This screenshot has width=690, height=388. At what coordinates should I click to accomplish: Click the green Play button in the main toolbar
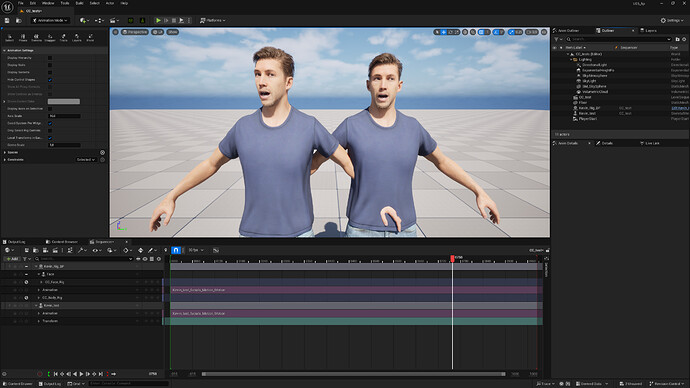158,20
